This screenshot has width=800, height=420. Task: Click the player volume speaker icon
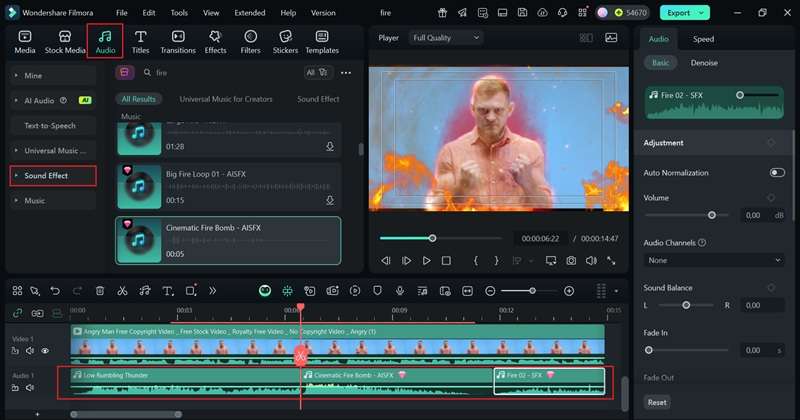[x=591, y=261]
